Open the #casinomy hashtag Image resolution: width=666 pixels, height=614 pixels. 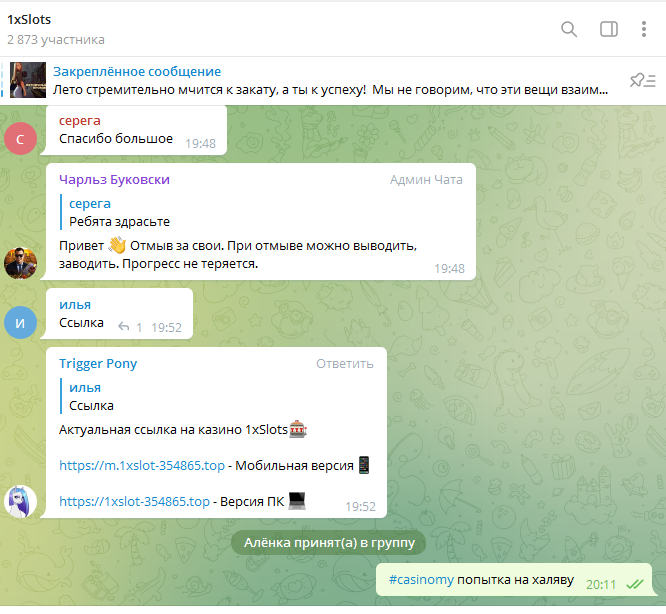point(421,580)
